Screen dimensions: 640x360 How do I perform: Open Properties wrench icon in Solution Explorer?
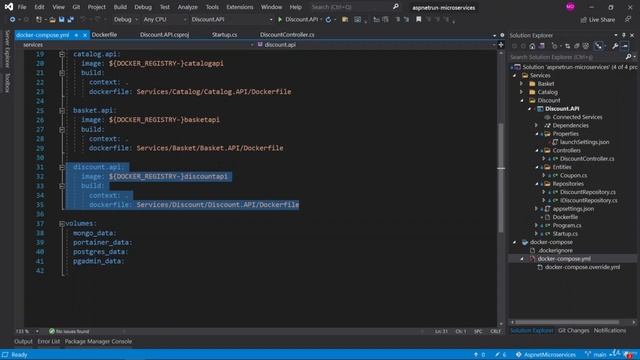tap(615, 46)
